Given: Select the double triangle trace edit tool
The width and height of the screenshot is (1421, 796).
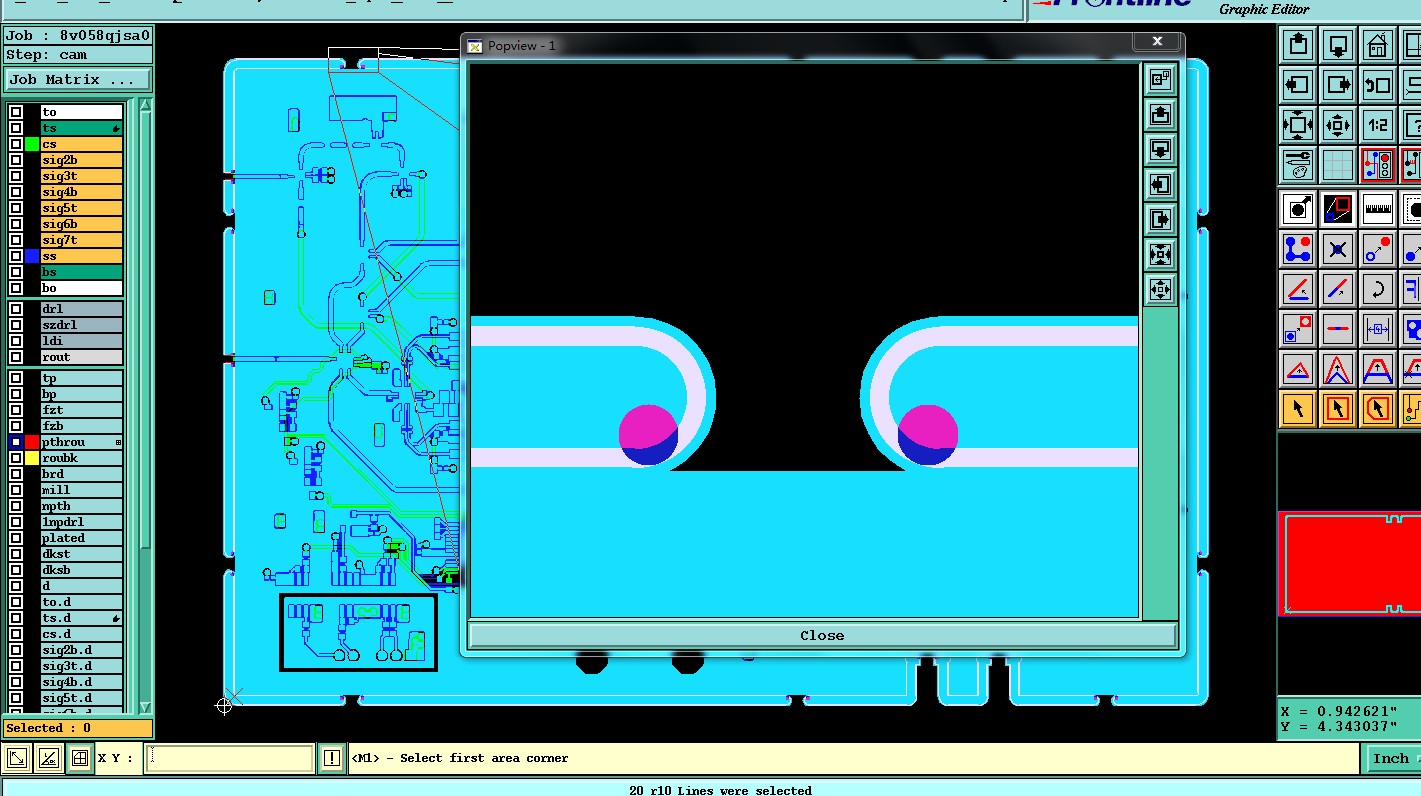Looking at the screenshot, I should pos(1338,369).
